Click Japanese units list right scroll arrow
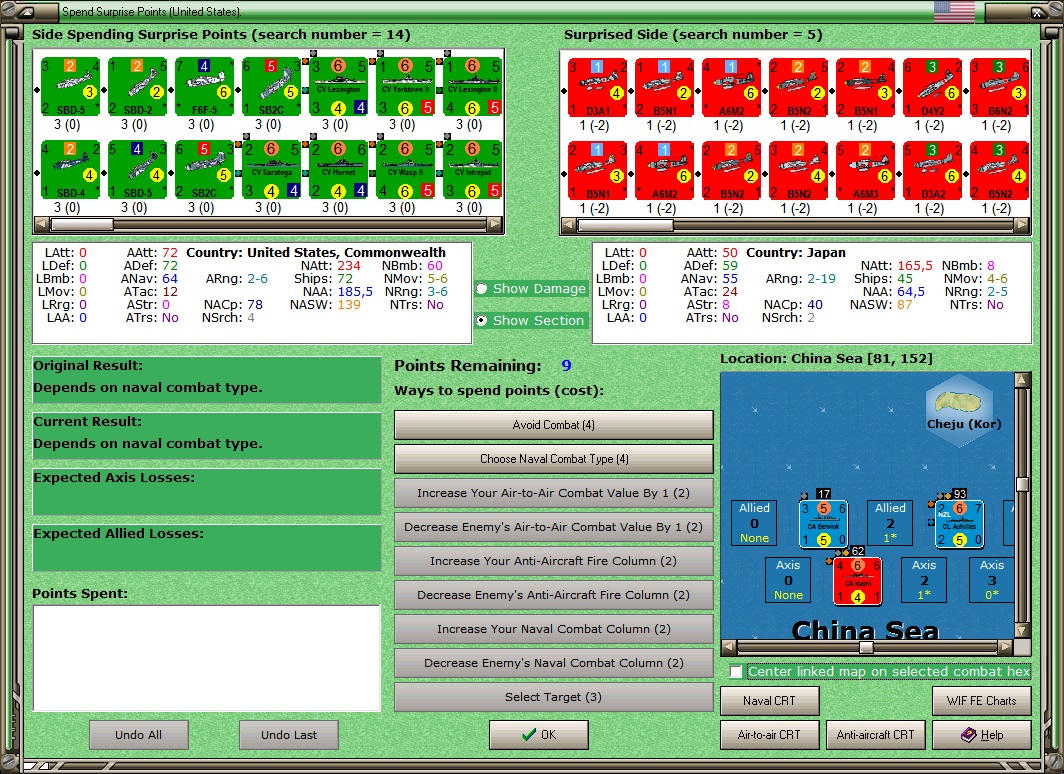Viewport: 1064px width, 774px height. pos(1022,225)
